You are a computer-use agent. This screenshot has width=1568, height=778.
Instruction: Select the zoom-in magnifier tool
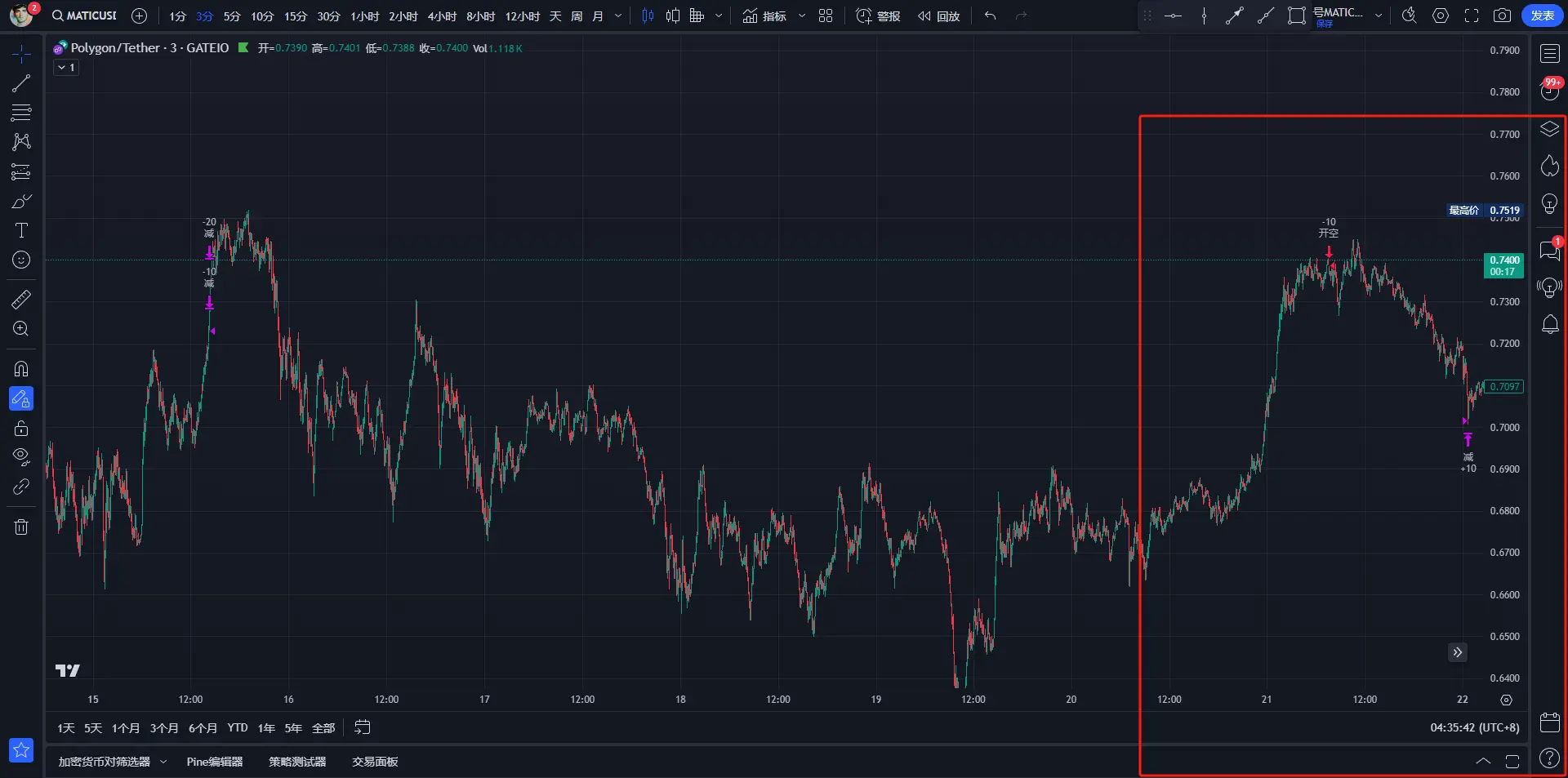[x=21, y=329]
